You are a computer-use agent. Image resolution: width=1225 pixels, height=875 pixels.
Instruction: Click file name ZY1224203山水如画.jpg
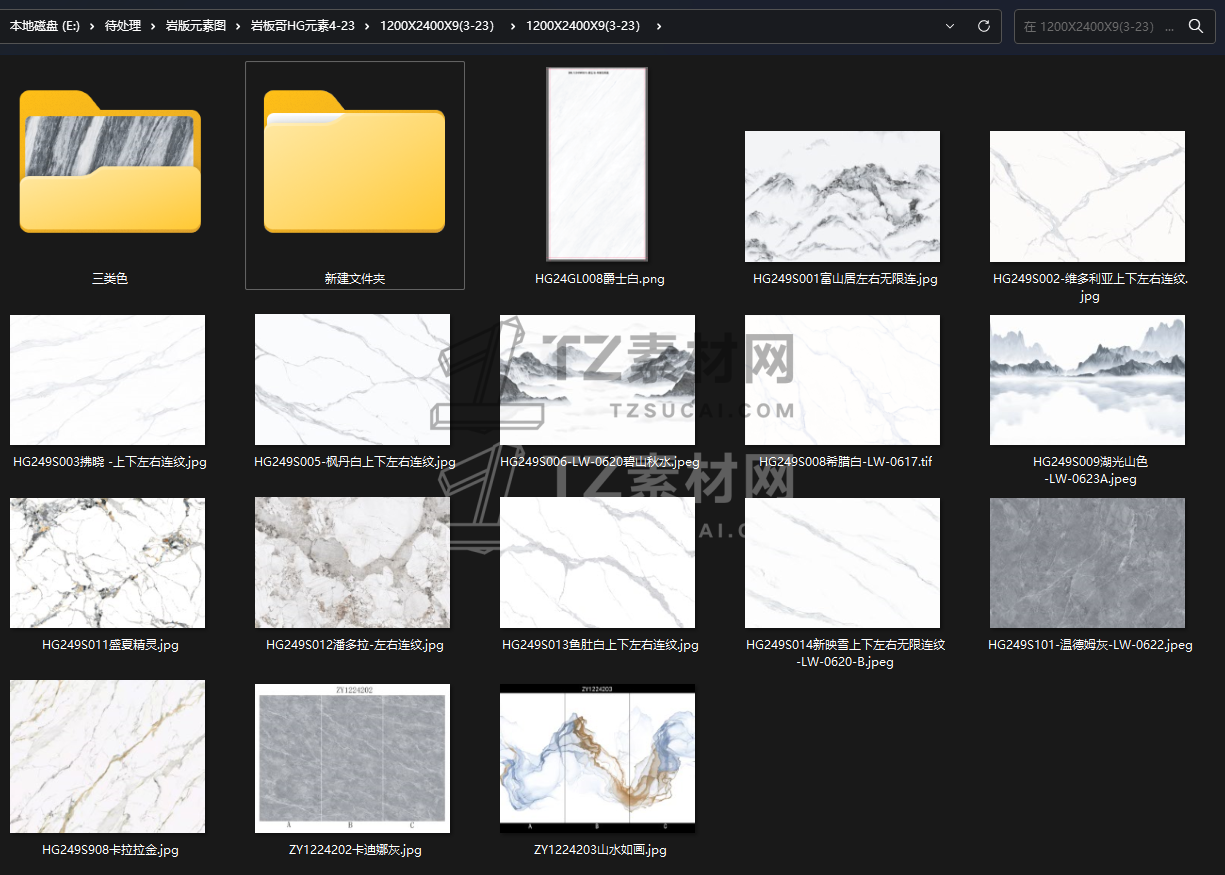pyautogui.click(x=600, y=850)
